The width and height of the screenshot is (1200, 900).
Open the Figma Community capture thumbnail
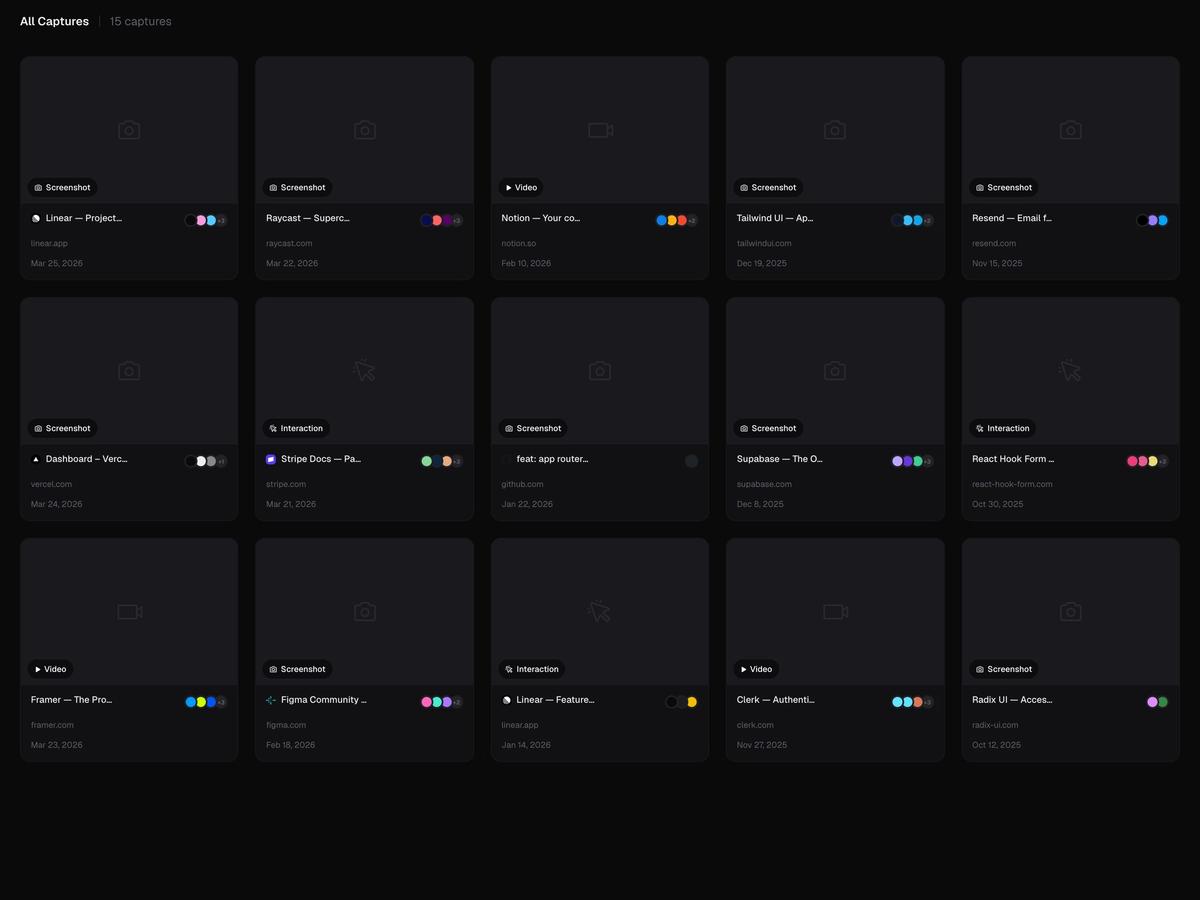coord(365,611)
